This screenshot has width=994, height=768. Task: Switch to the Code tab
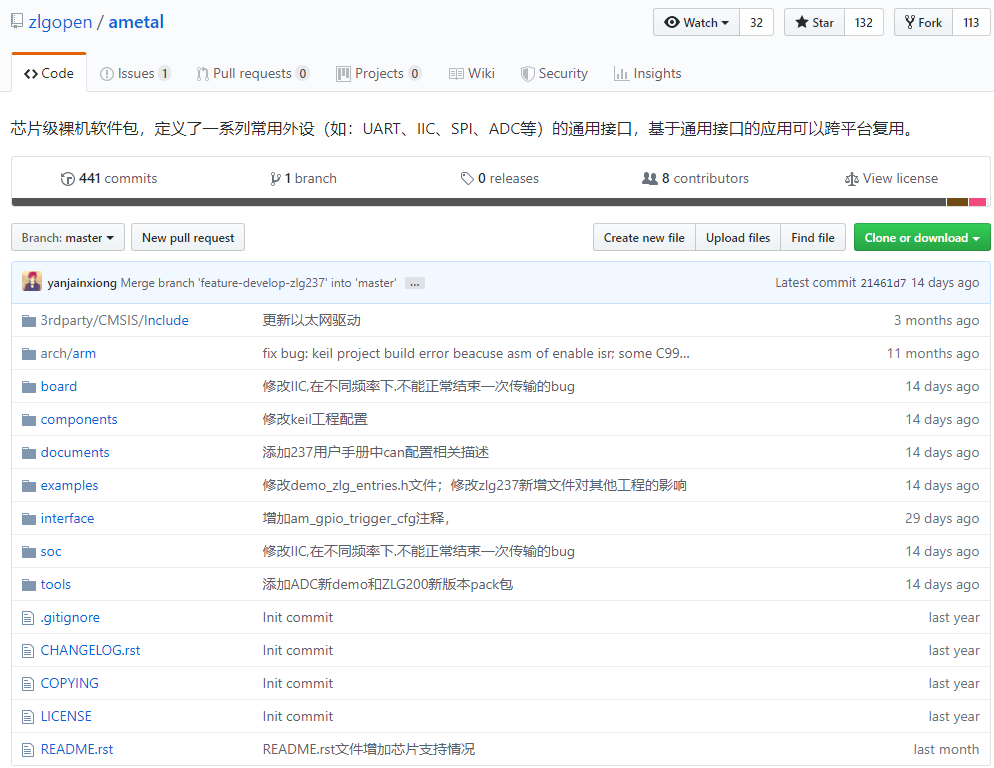coord(49,74)
